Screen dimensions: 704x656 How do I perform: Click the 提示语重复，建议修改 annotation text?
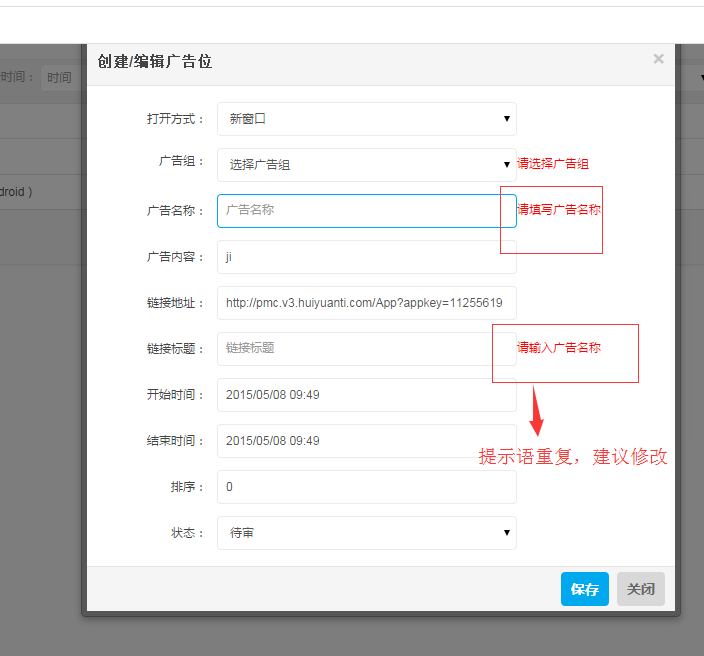[x=573, y=457]
